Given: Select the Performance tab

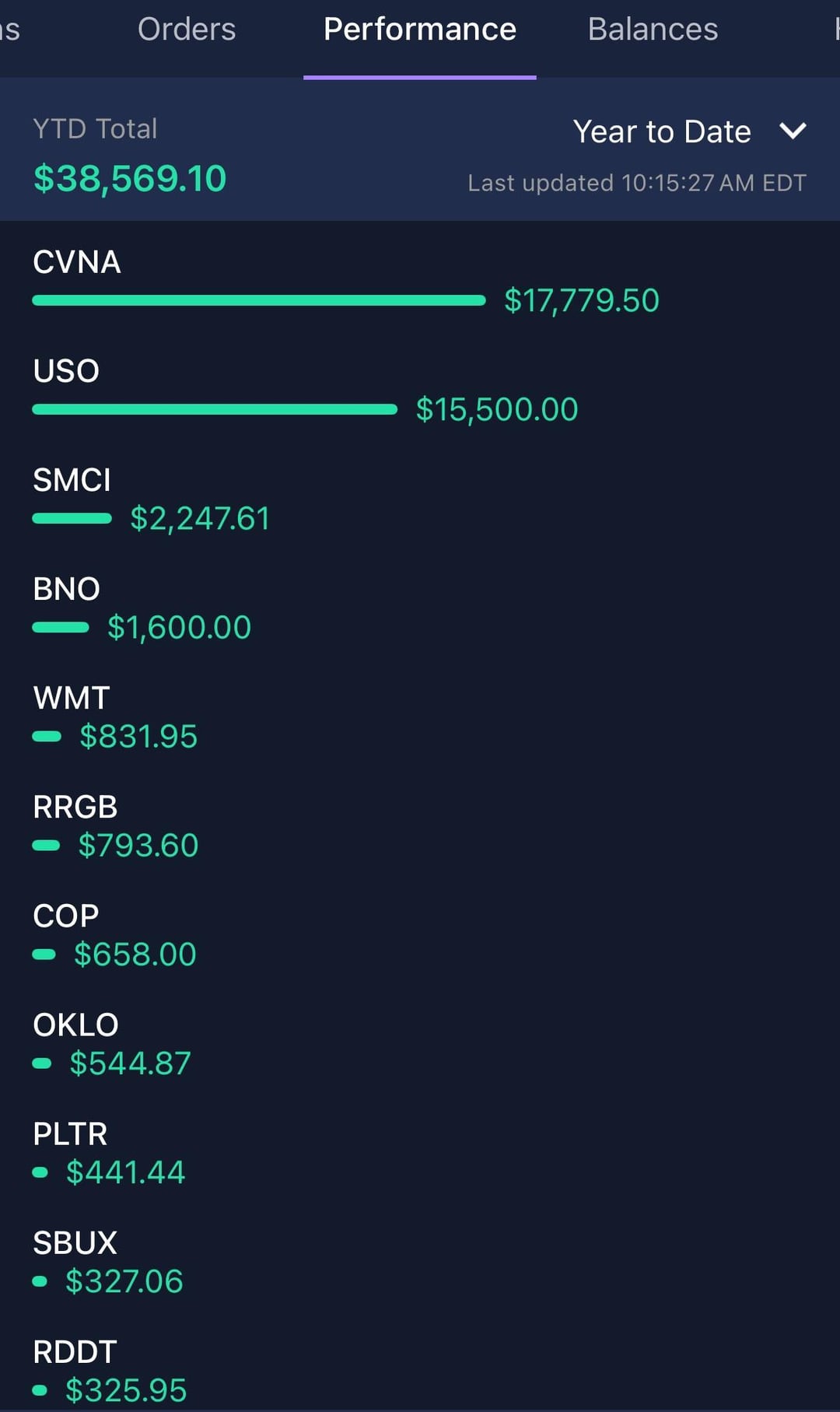Looking at the screenshot, I should coord(419,30).
